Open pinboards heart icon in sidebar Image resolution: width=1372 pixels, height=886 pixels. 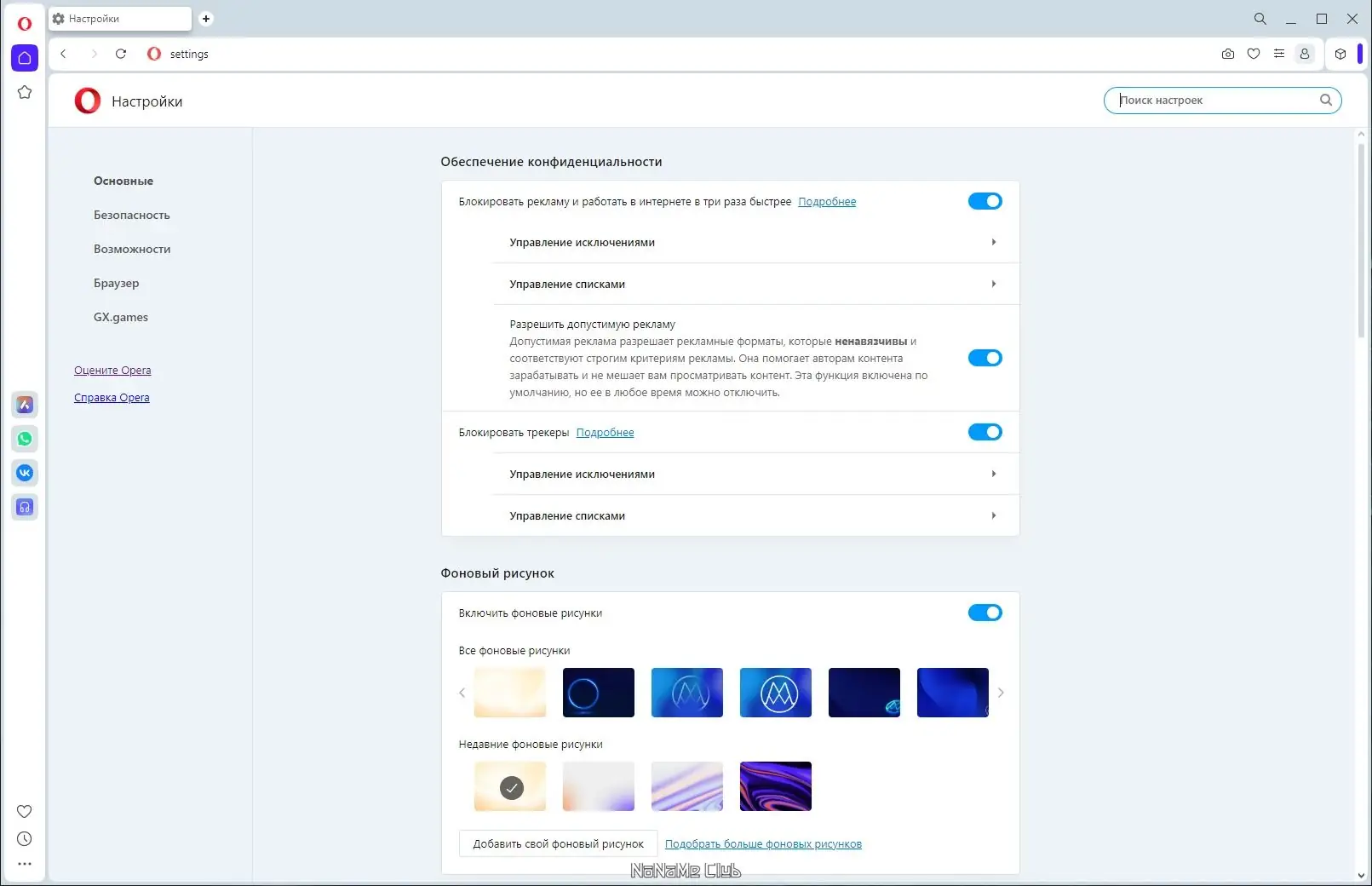pos(25,811)
